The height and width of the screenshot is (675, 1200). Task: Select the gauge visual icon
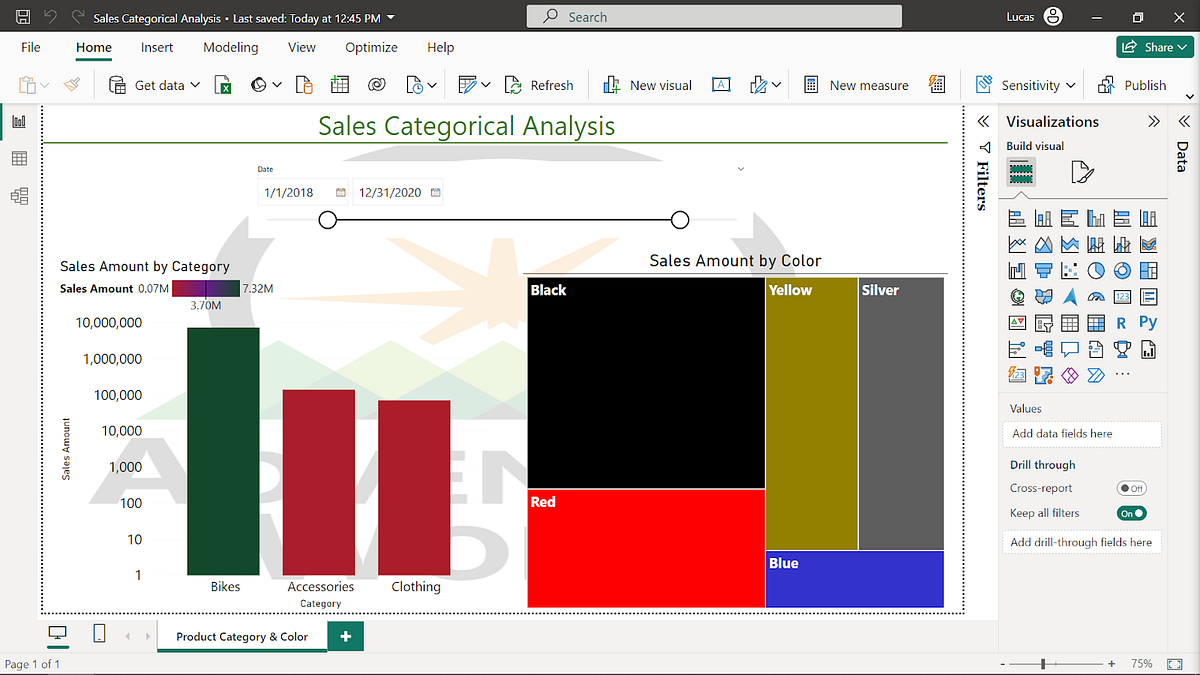click(1096, 296)
